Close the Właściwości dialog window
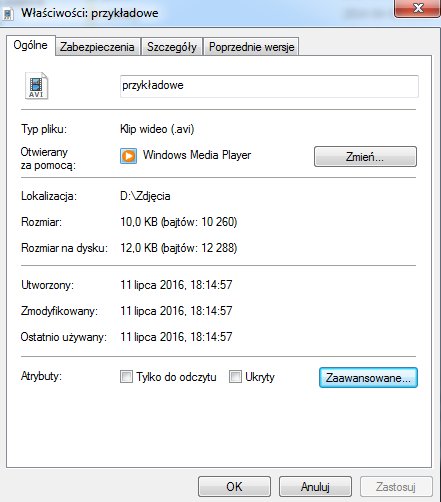The image size is (441, 502). 417,8
